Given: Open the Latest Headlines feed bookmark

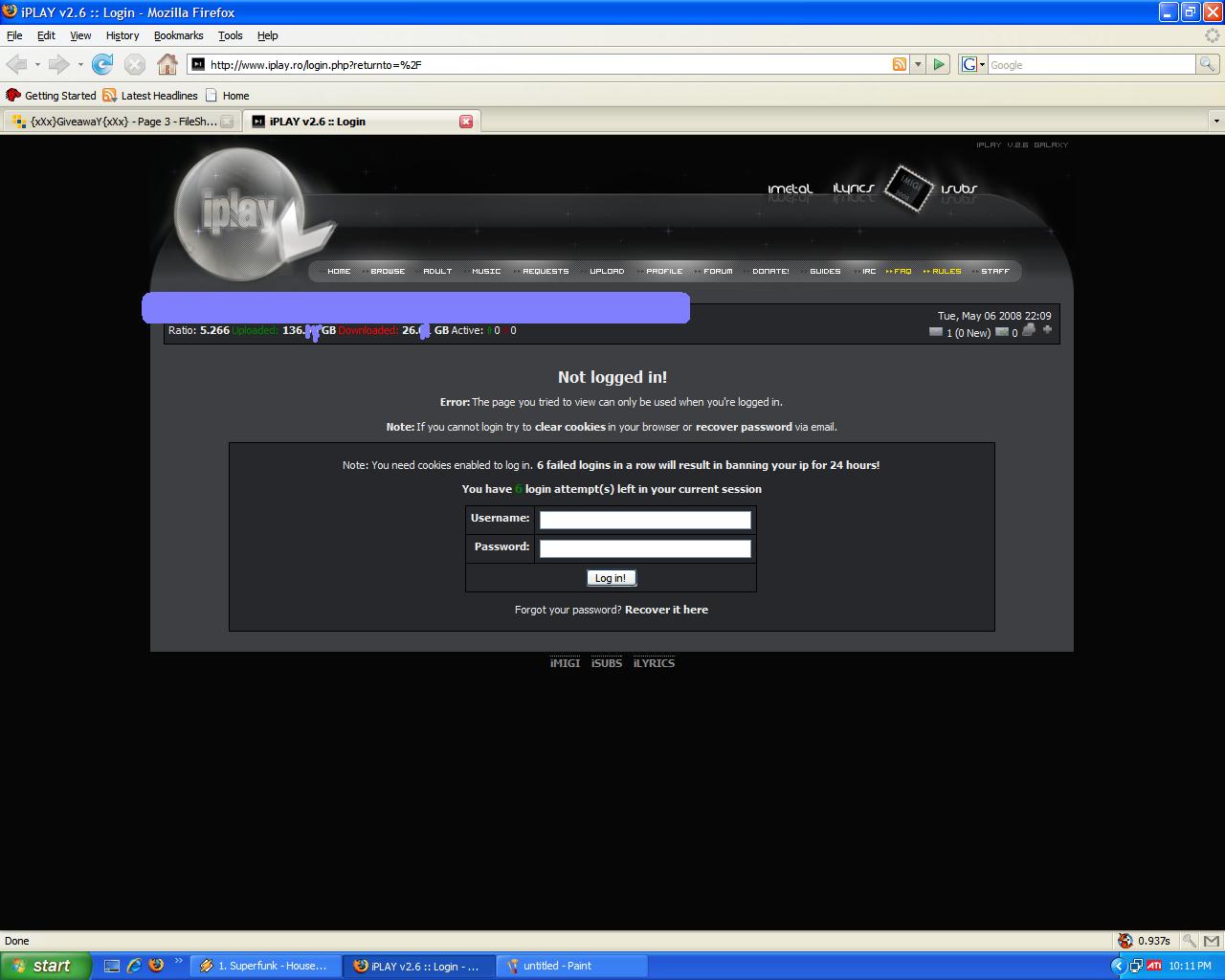Looking at the screenshot, I should click(150, 96).
